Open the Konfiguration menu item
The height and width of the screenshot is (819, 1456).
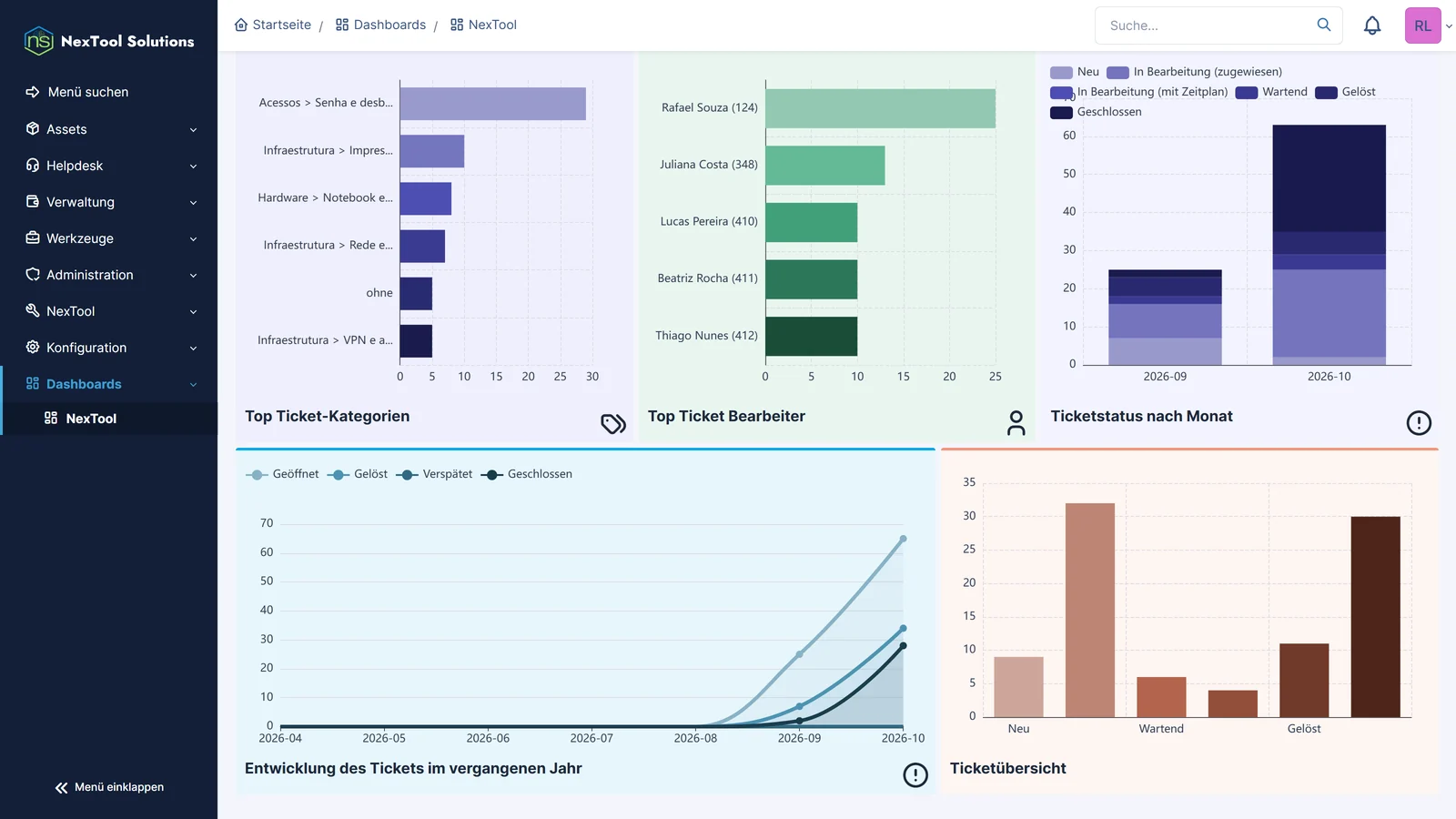(109, 348)
